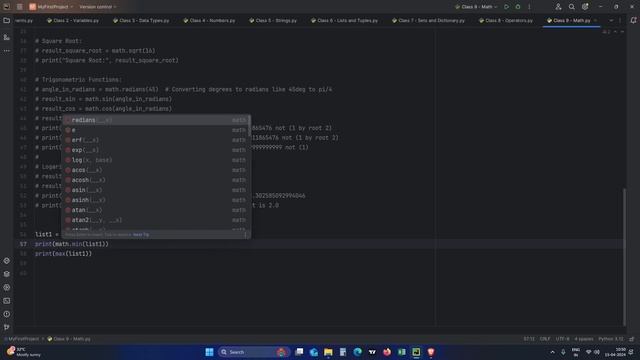Open the Git version control tool window
Image resolution: width=640 pixels, height=360 pixels.
tap(7, 327)
